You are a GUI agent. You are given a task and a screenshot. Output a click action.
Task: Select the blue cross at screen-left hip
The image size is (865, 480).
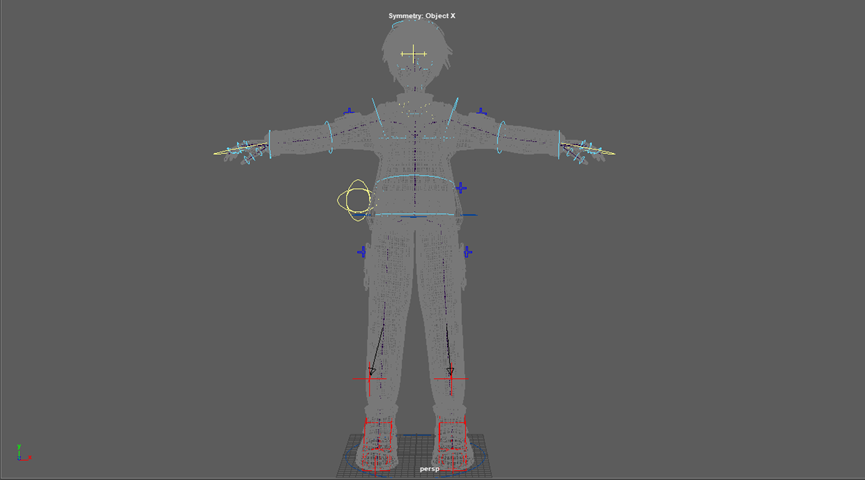[x=362, y=252]
